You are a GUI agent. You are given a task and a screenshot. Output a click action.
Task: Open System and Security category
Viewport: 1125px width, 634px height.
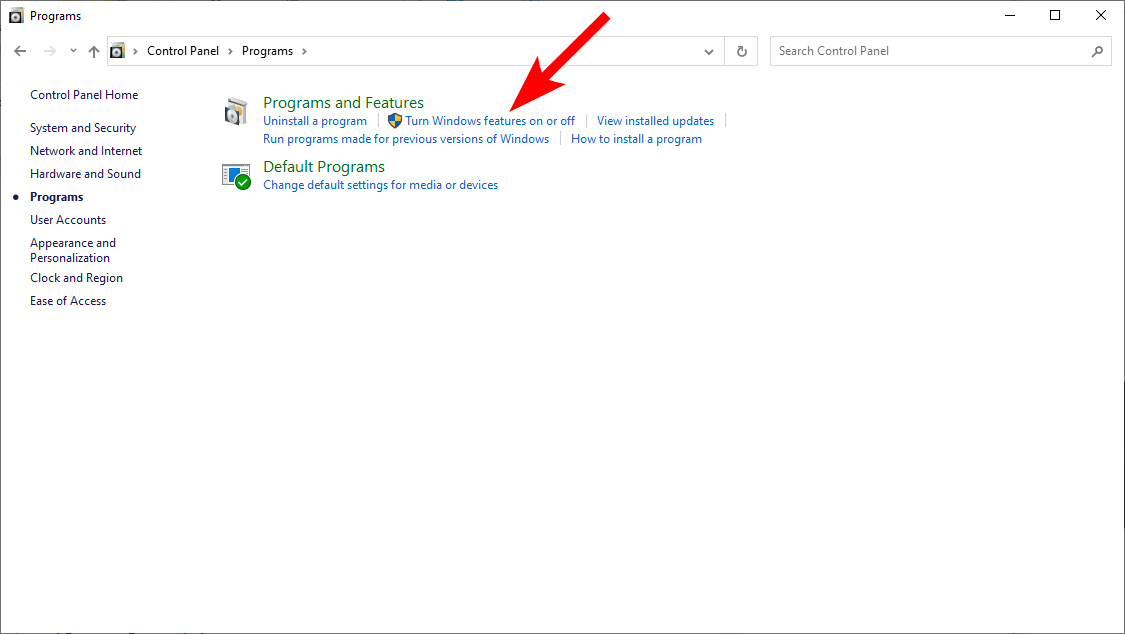(x=83, y=128)
